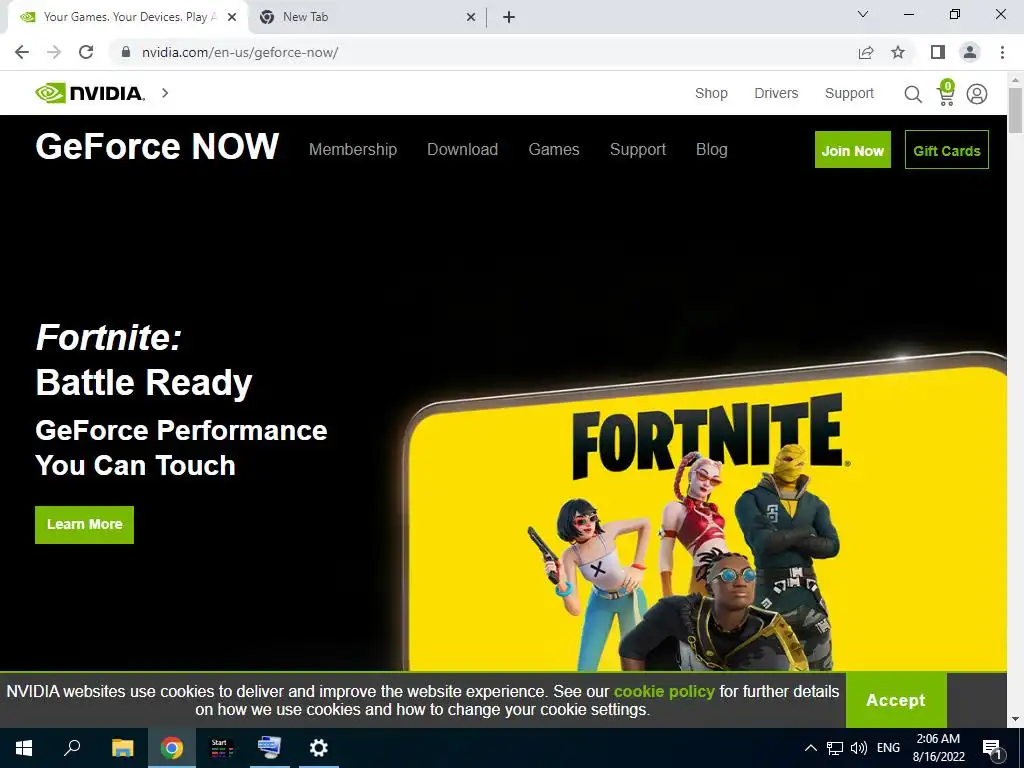
Task: Open the Start tiles app taskbar icon
Action: tap(221, 748)
